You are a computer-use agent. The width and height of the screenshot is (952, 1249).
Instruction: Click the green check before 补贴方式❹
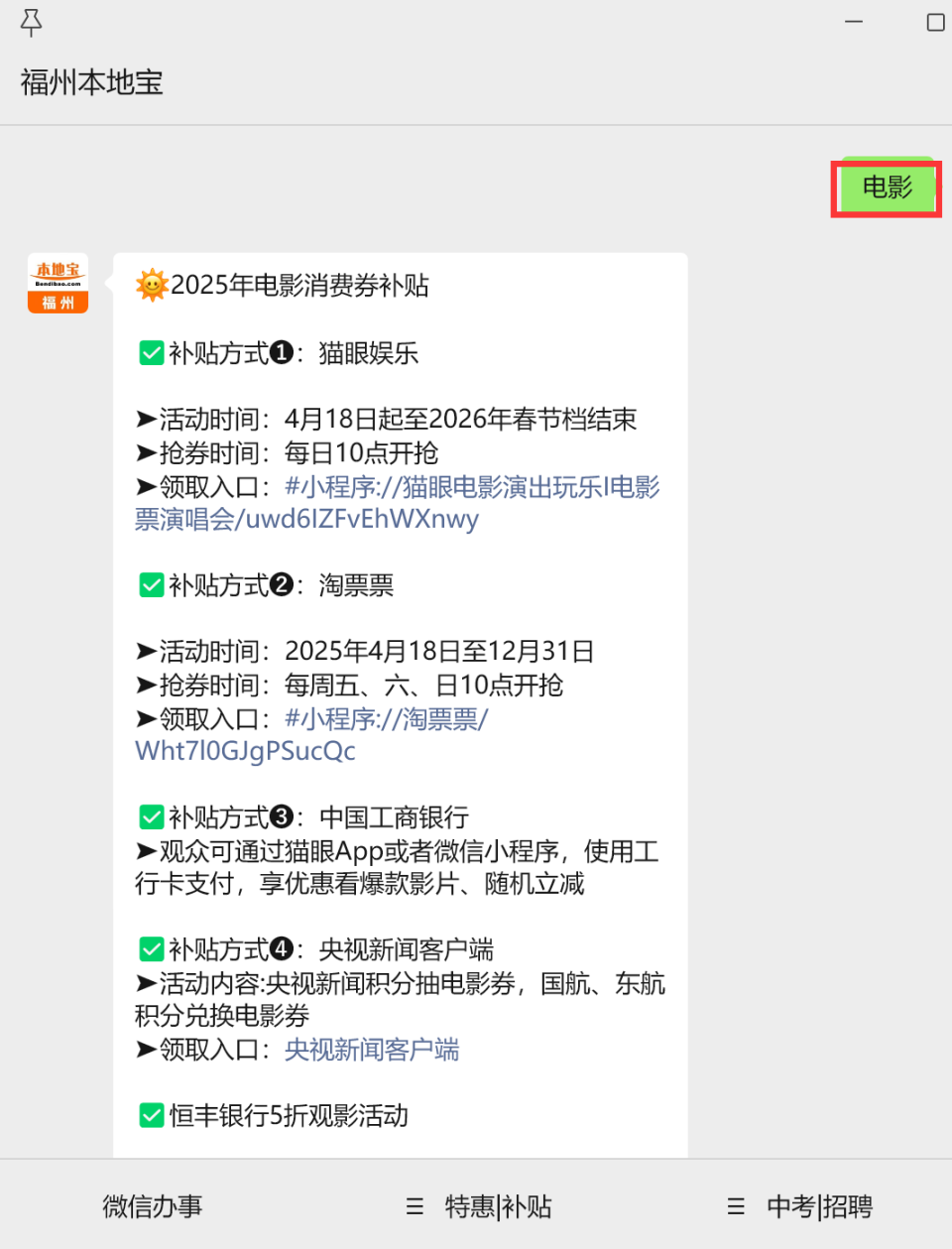click(x=152, y=949)
